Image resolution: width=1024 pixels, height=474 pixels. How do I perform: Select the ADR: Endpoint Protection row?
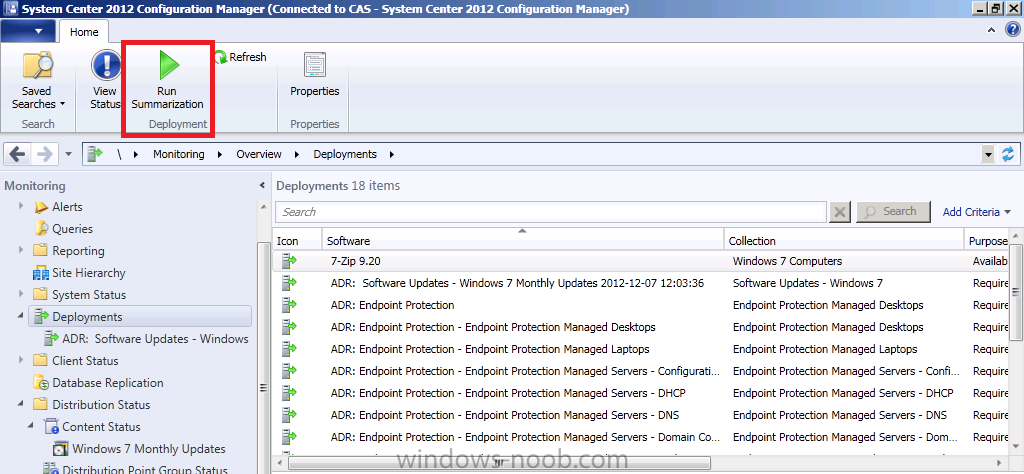click(641, 305)
